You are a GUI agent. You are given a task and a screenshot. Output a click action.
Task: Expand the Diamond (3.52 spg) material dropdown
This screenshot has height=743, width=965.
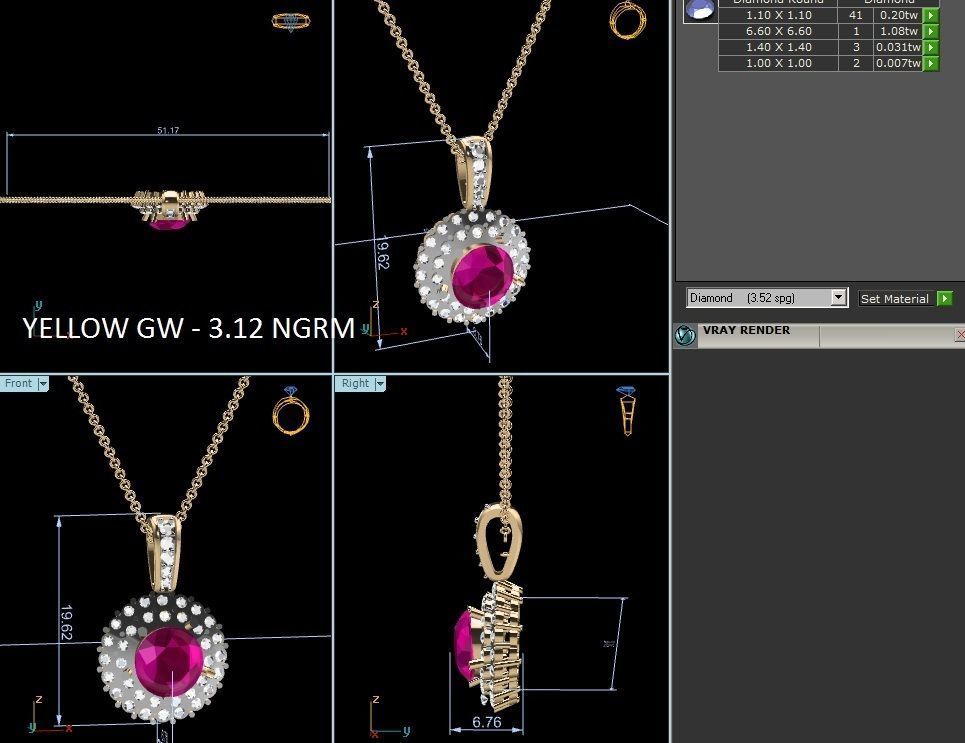pyautogui.click(x=838, y=297)
